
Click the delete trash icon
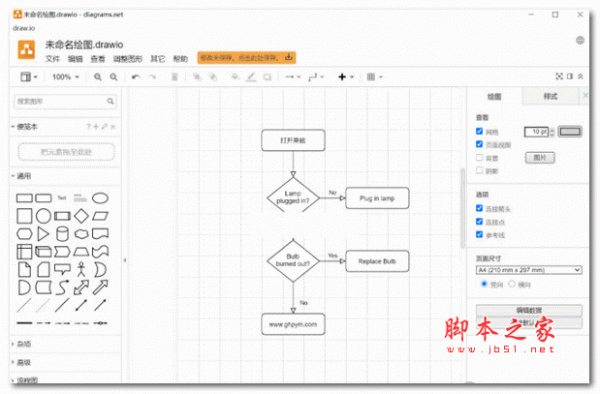click(x=174, y=77)
